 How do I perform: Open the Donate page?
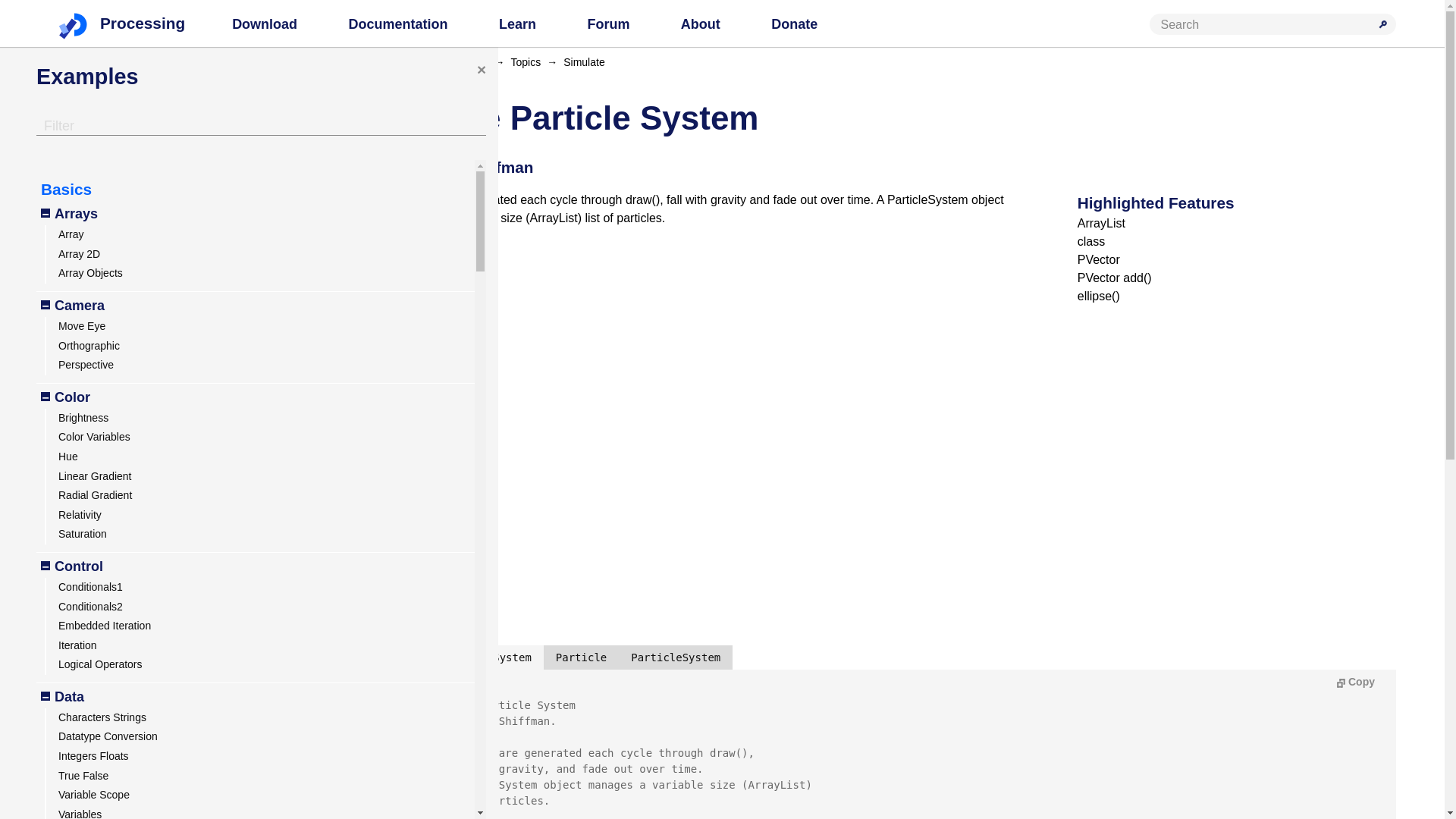tap(794, 24)
